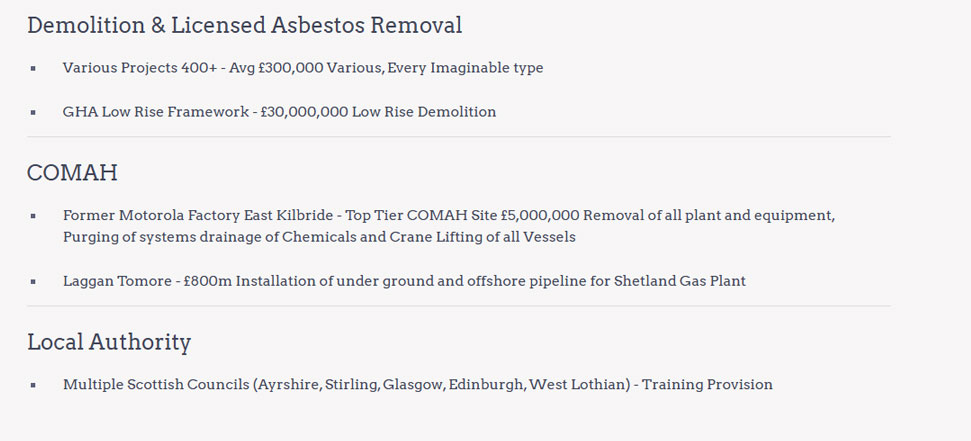Click the bullet beside Former Motorola Factory
The image size is (971, 441).
[34, 215]
